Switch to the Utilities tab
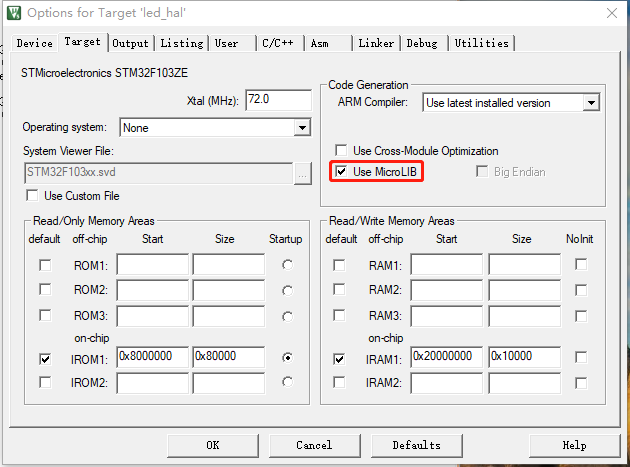 coord(481,43)
